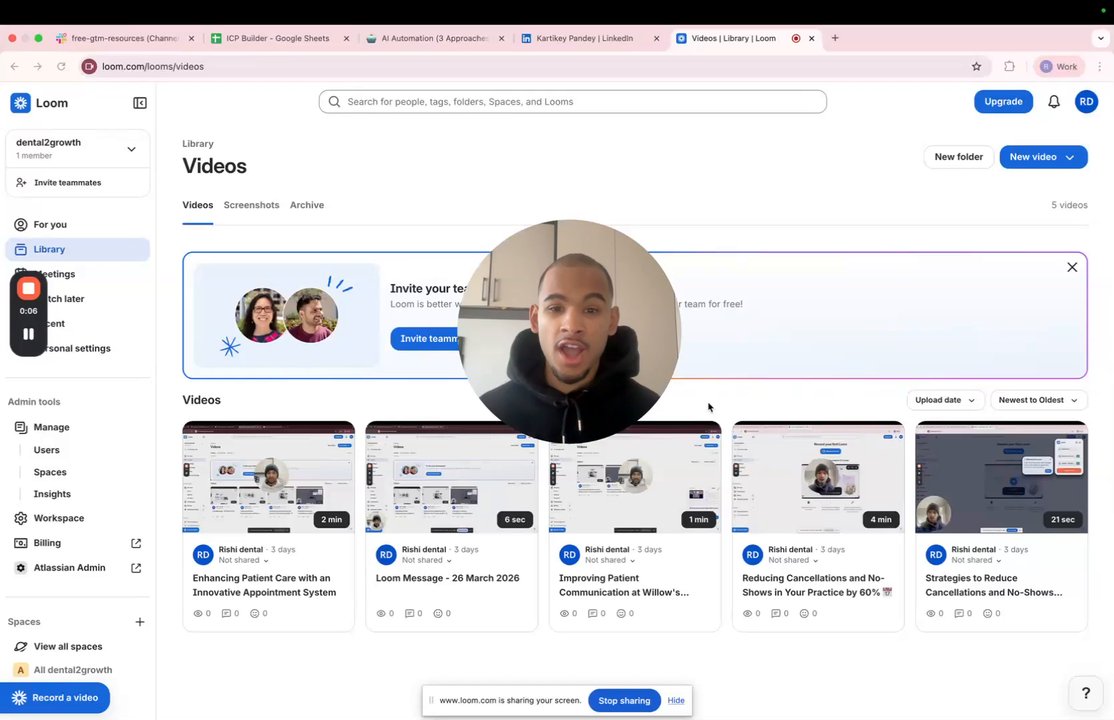The height and width of the screenshot is (720, 1114).
Task: Open Spaces under Manage
Action: [x=50, y=472]
